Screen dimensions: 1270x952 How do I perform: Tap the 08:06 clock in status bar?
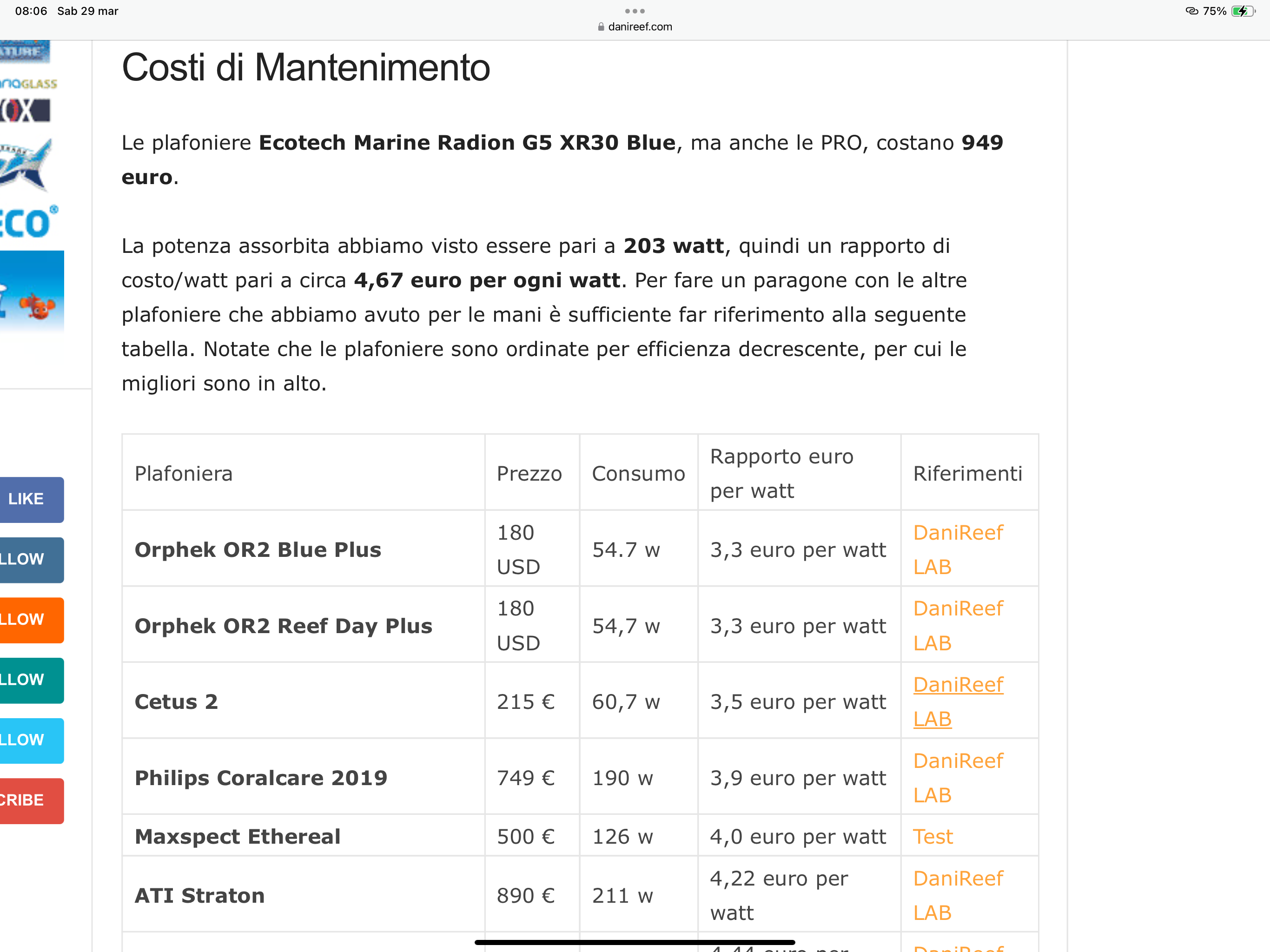point(31,11)
